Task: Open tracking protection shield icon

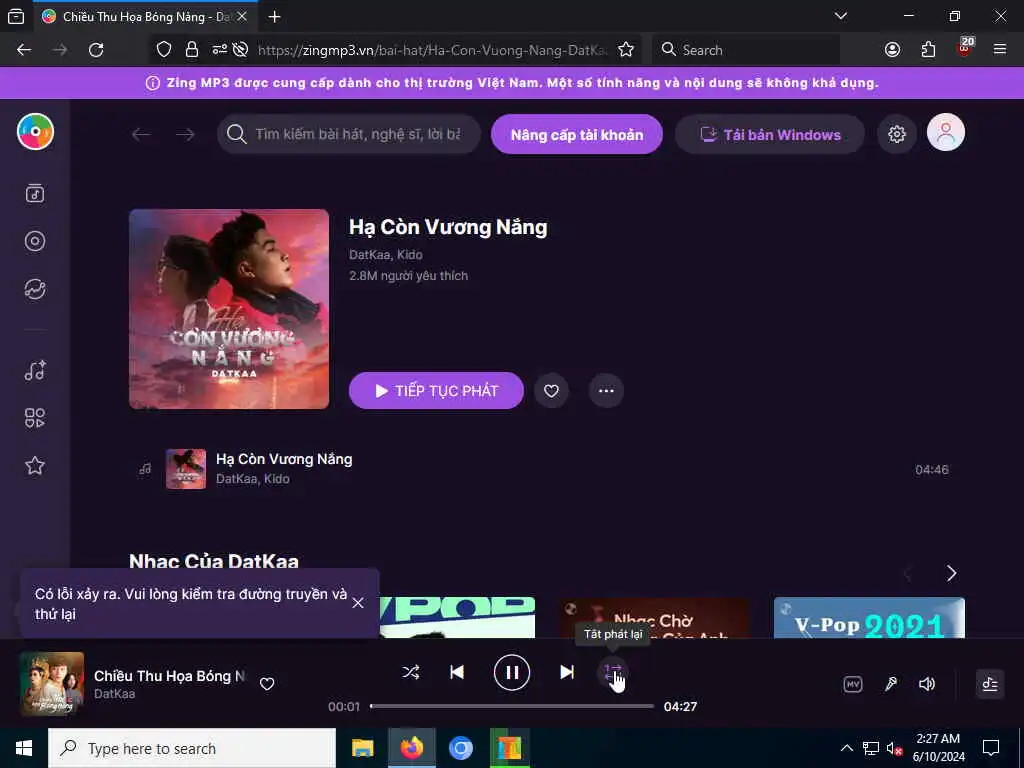Action: point(164,50)
